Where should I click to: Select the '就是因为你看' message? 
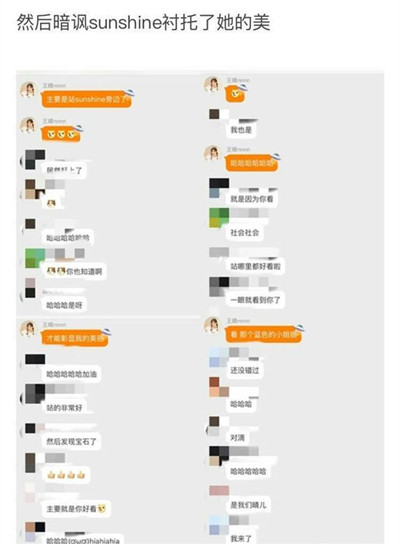point(252,199)
